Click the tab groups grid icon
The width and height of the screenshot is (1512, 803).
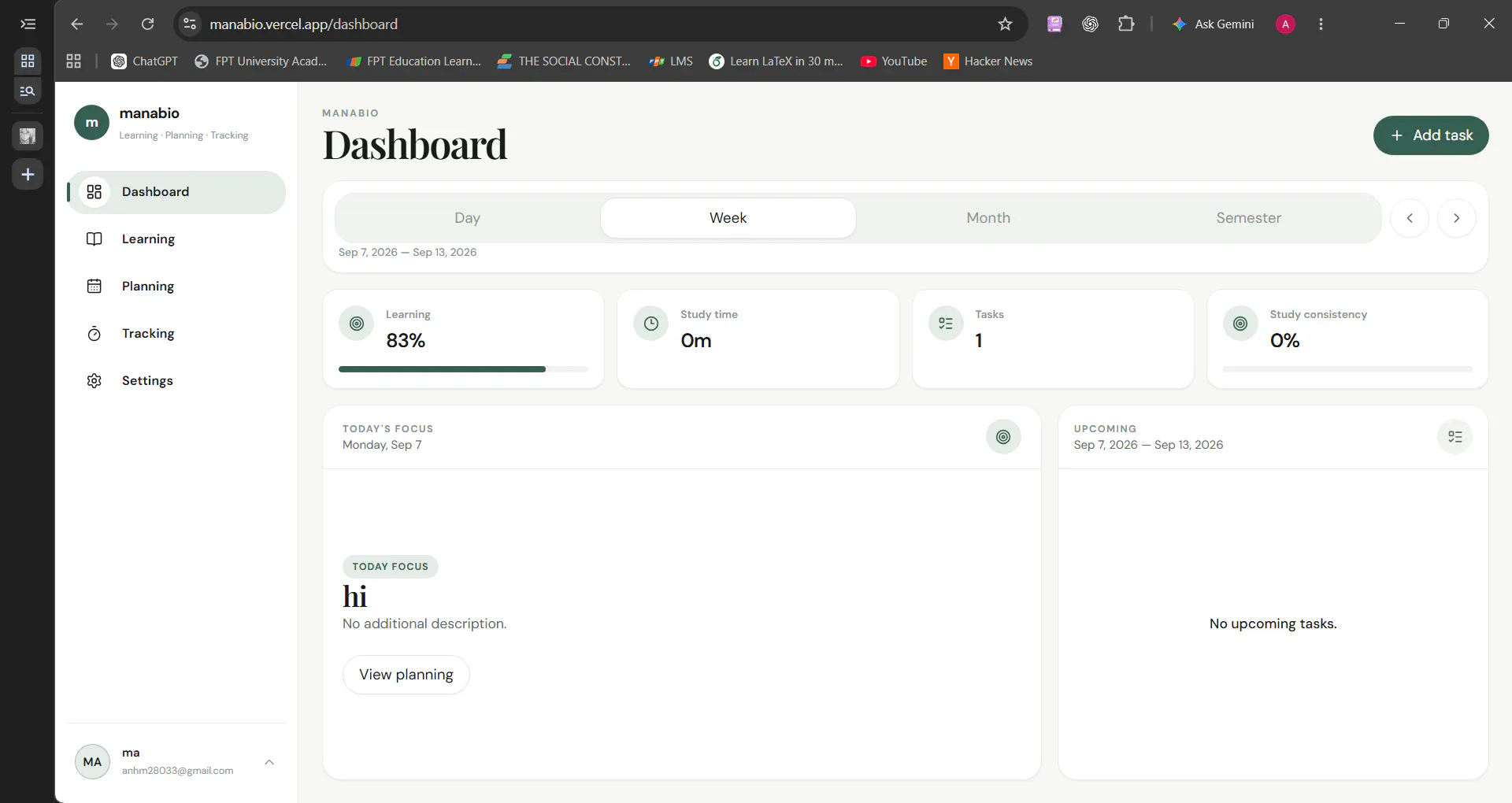pos(28,61)
